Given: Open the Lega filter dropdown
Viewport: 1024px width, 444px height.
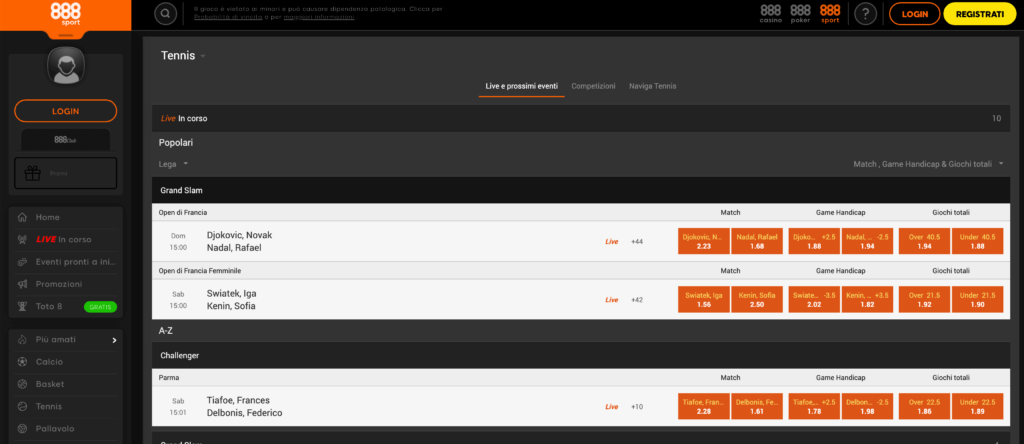Looking at the screenshot, I should click(174, 163).
